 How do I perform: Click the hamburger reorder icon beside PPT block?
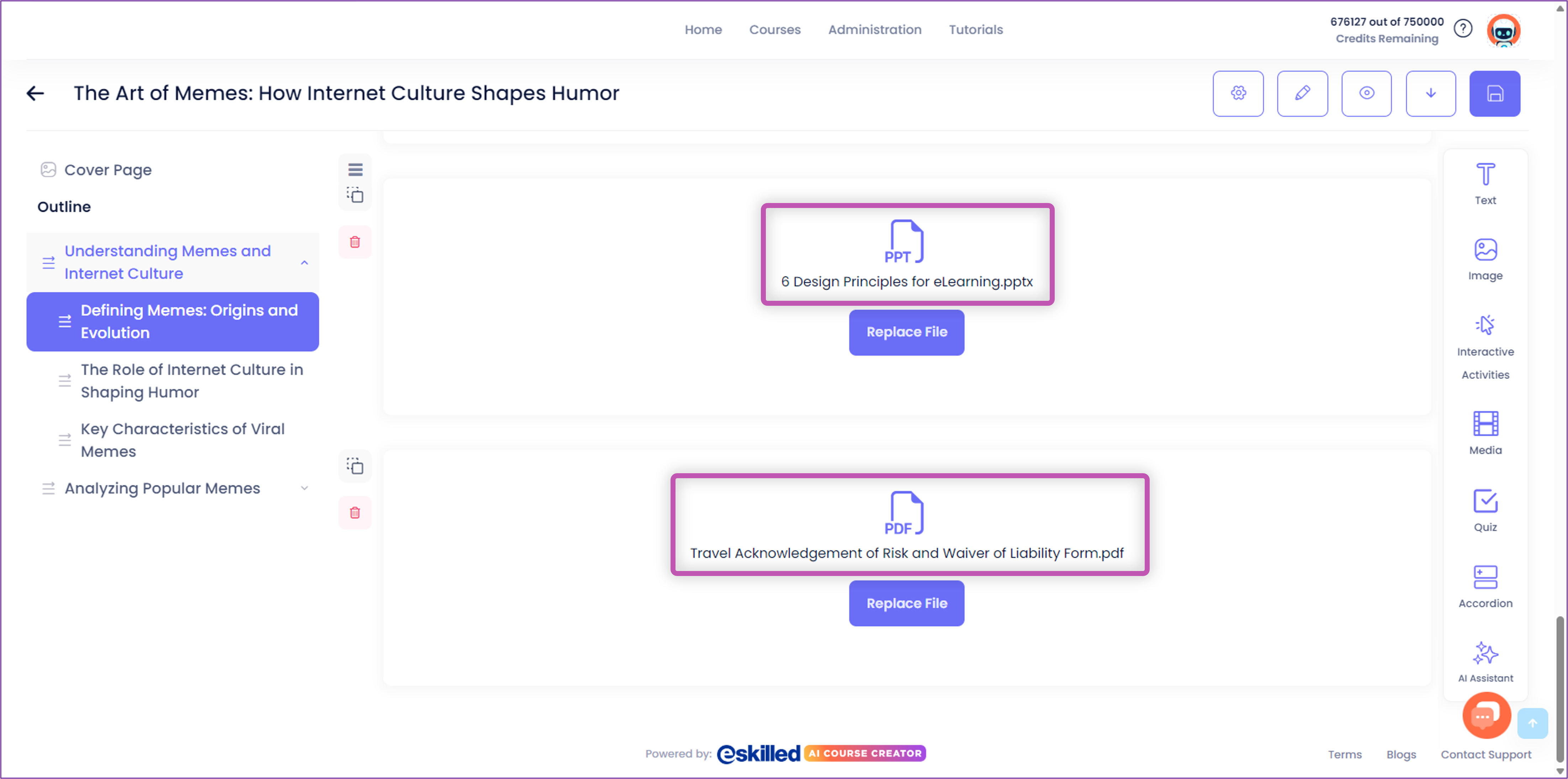tap(355, 169)
